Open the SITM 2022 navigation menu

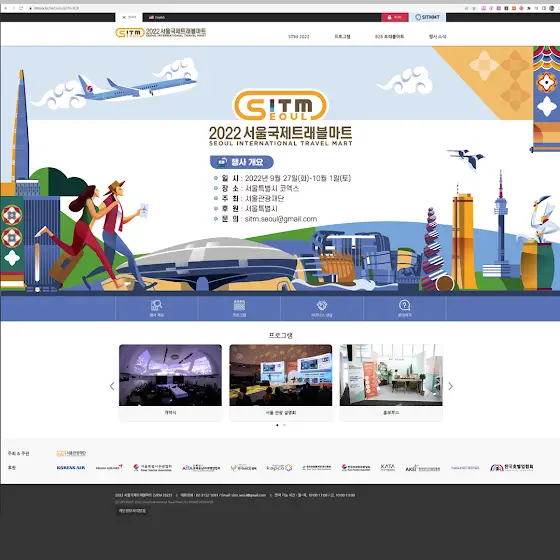(x=299, y=36)
